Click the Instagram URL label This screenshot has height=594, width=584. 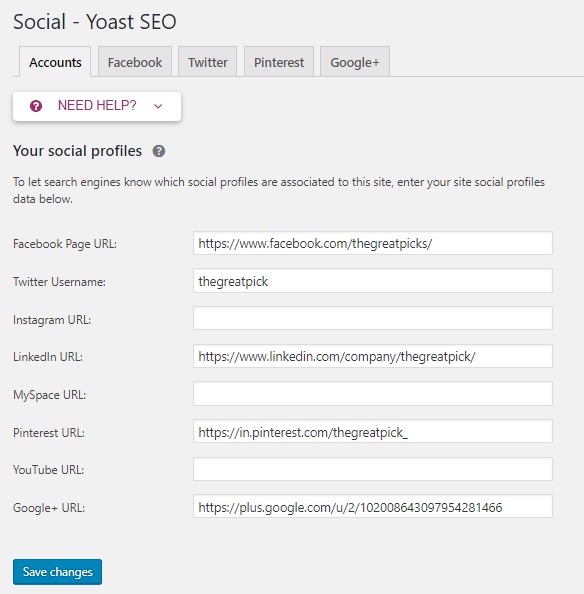point(52,320)
